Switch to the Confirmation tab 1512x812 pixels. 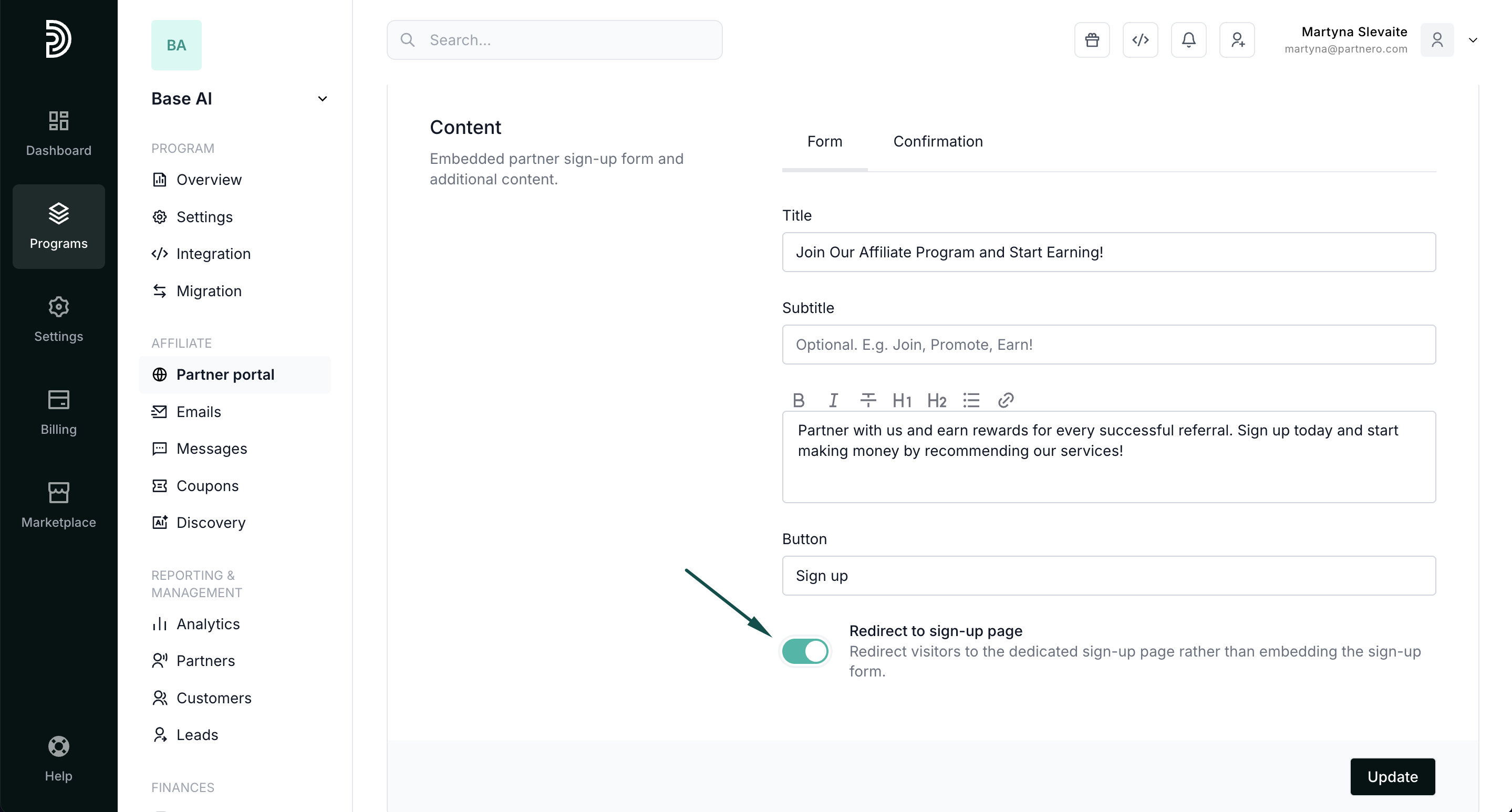tap(937, 141)
